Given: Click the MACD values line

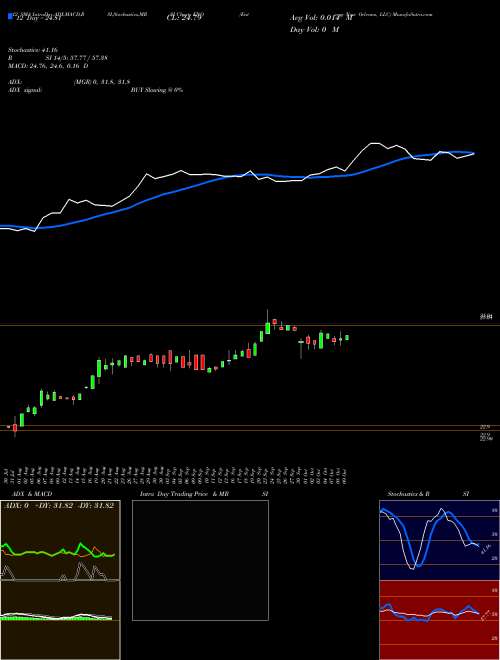Looking at the screenshot, I should coord(48,66).
